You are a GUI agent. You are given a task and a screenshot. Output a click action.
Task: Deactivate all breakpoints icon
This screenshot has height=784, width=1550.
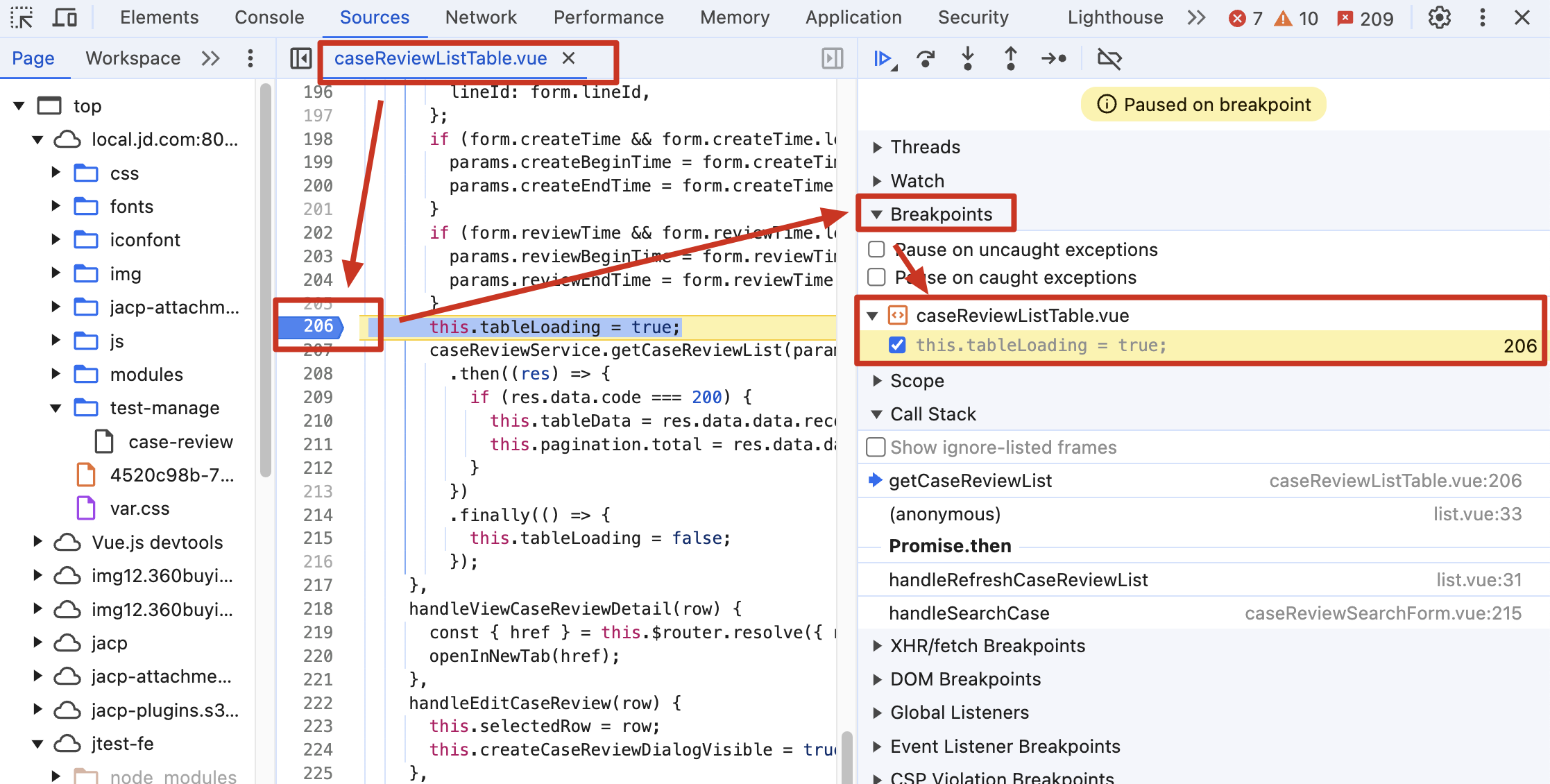(x=1109, y=59)
